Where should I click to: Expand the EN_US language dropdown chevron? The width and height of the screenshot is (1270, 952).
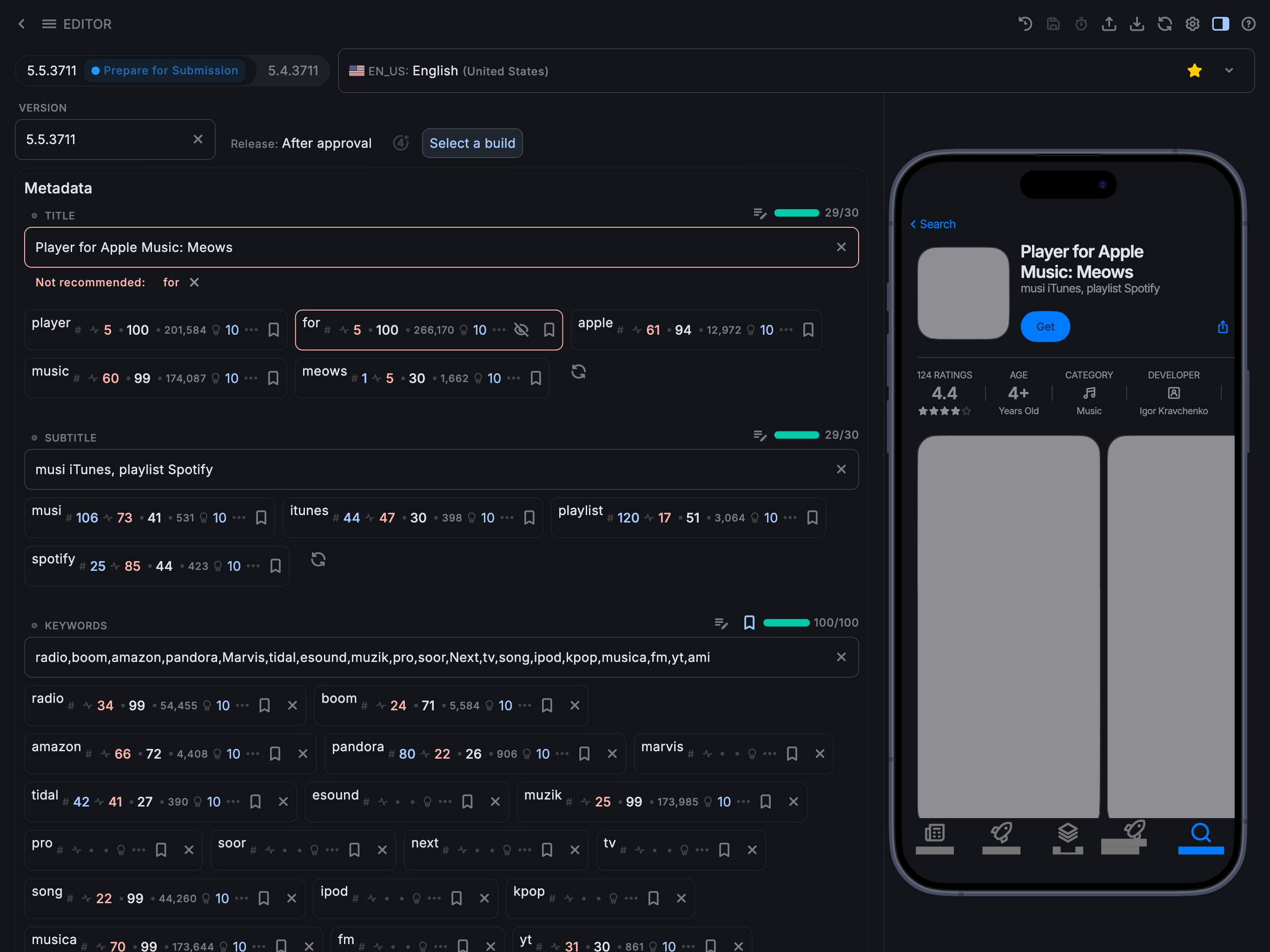coord(1229,71)
